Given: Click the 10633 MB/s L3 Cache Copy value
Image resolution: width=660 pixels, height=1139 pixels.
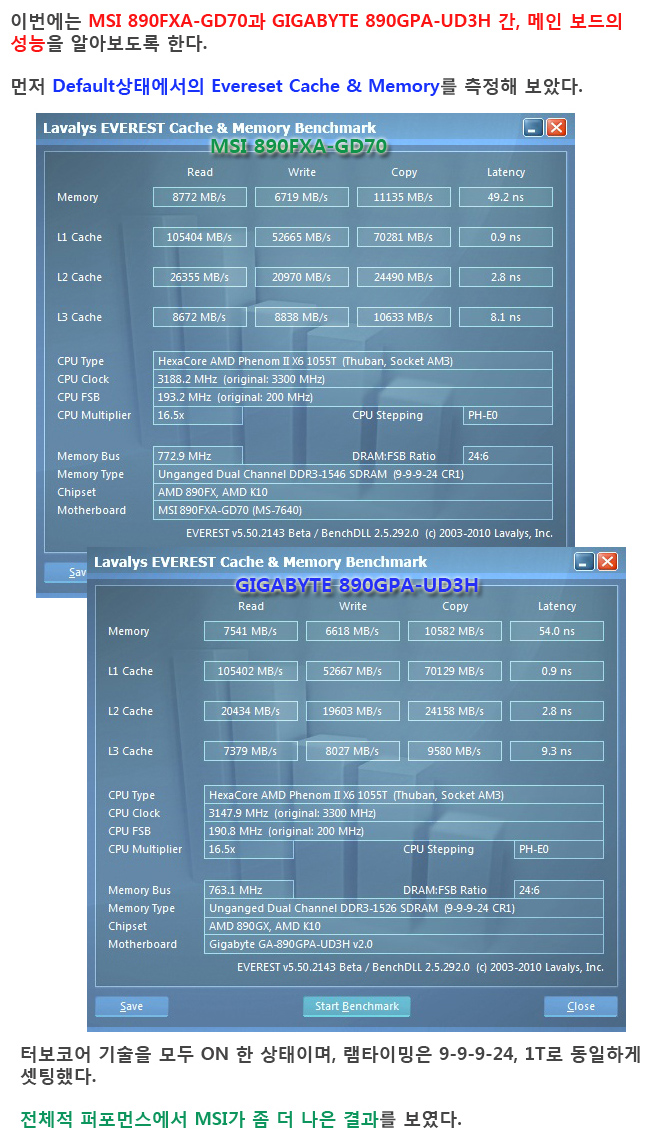Looking at the screenshot, I should click(404, 317).
